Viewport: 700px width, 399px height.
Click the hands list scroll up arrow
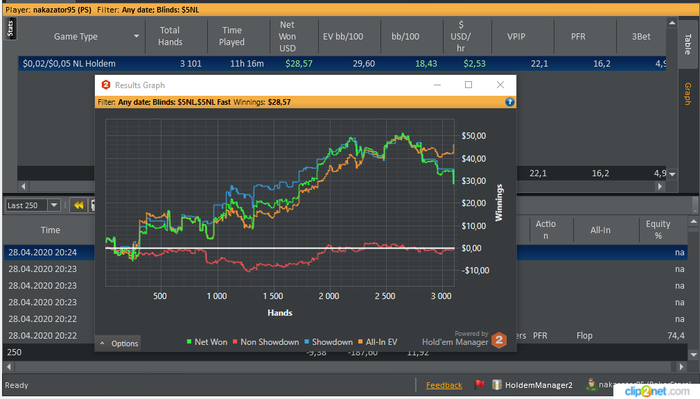pos(693,221)
